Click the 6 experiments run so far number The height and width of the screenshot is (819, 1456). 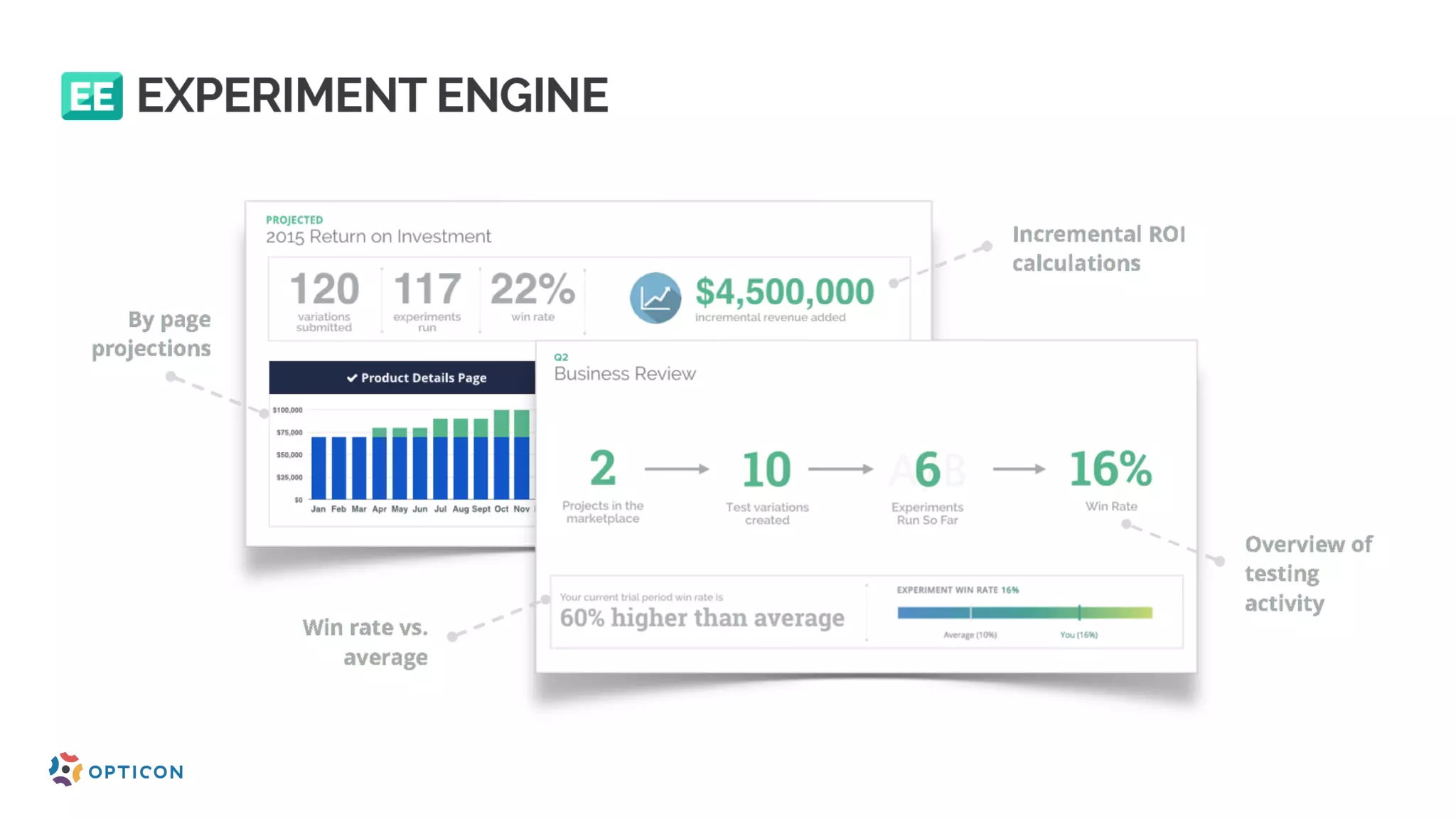click(927, 470)
